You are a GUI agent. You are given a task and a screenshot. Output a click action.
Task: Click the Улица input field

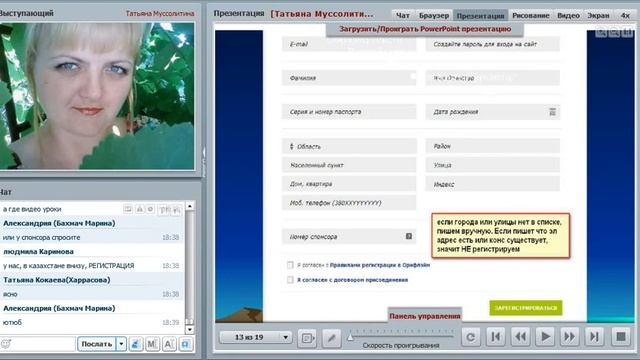coord(493,165)
